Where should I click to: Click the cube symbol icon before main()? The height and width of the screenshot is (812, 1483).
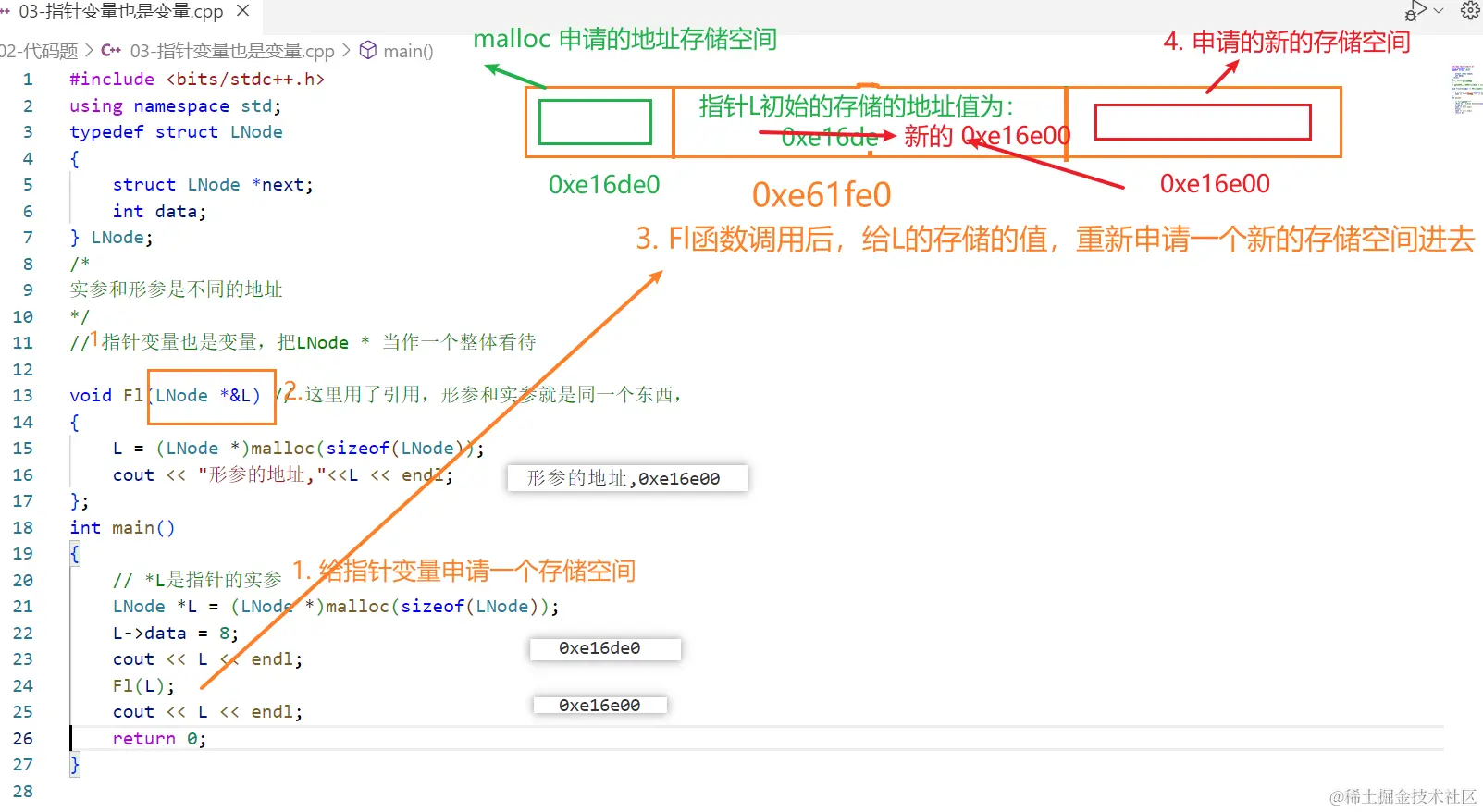[x=368, y=50]
